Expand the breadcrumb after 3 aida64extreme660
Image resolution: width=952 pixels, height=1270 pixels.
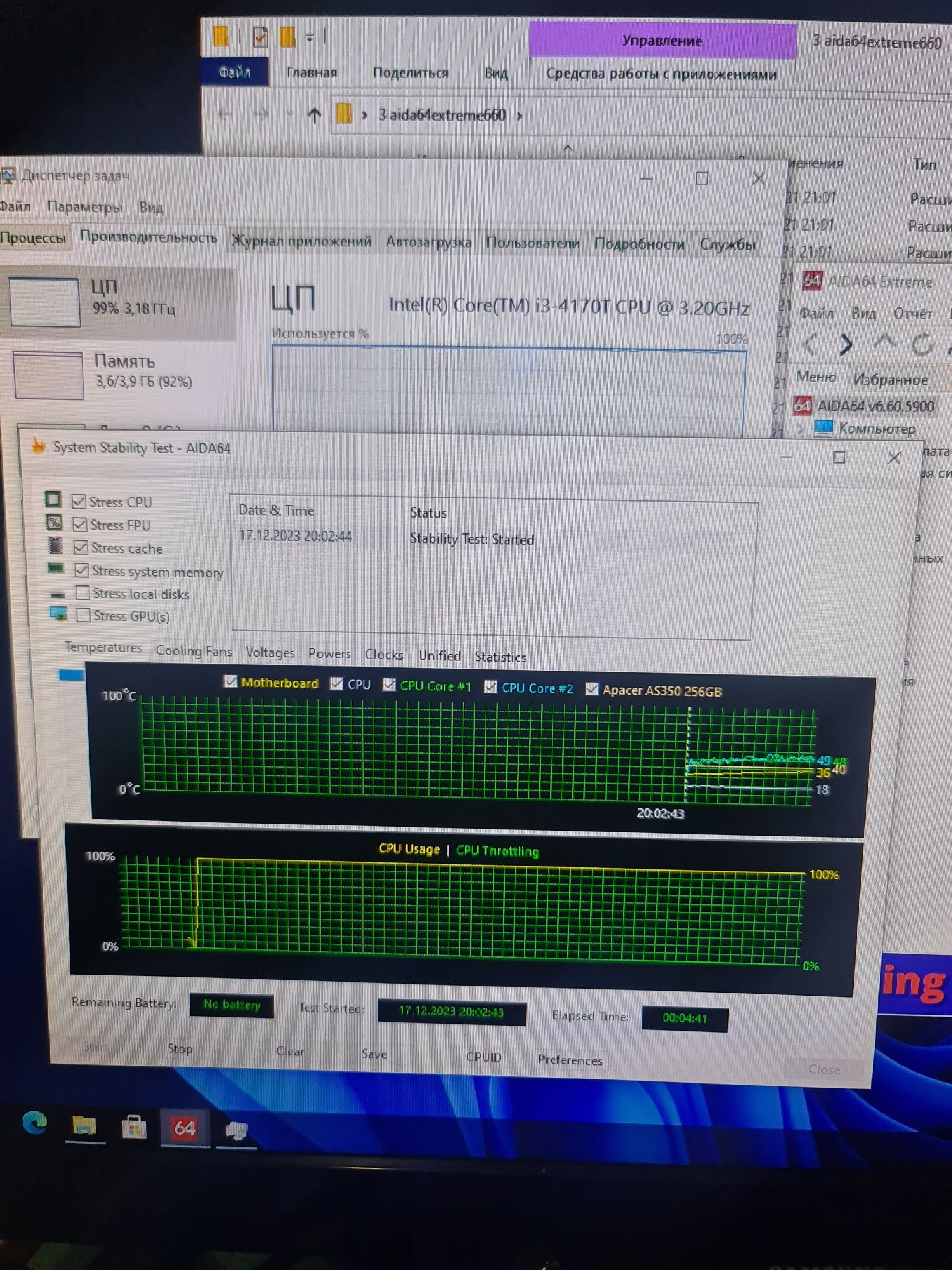[x=519, y=116]
